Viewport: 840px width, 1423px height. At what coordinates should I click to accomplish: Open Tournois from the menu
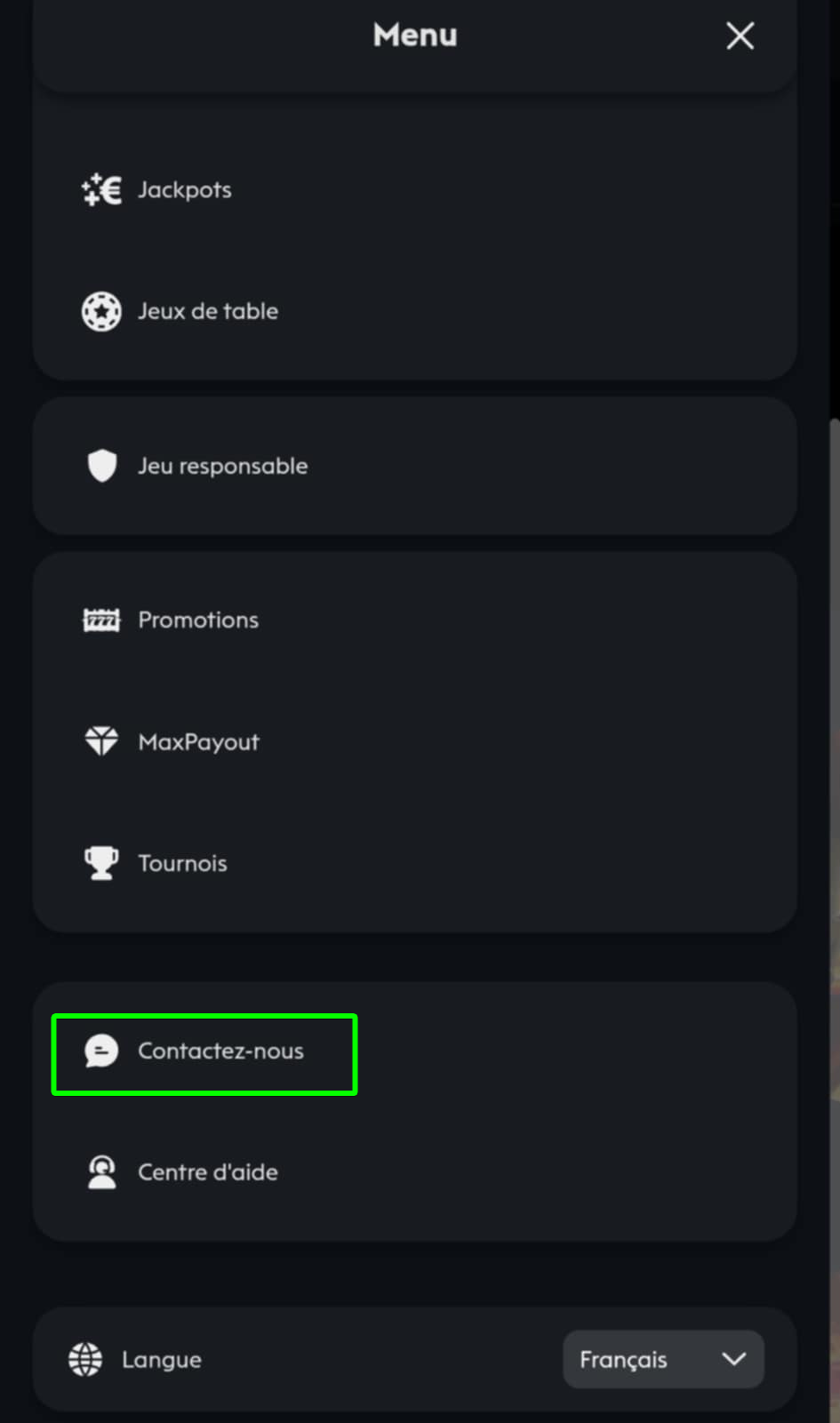(x=183, y=864)
